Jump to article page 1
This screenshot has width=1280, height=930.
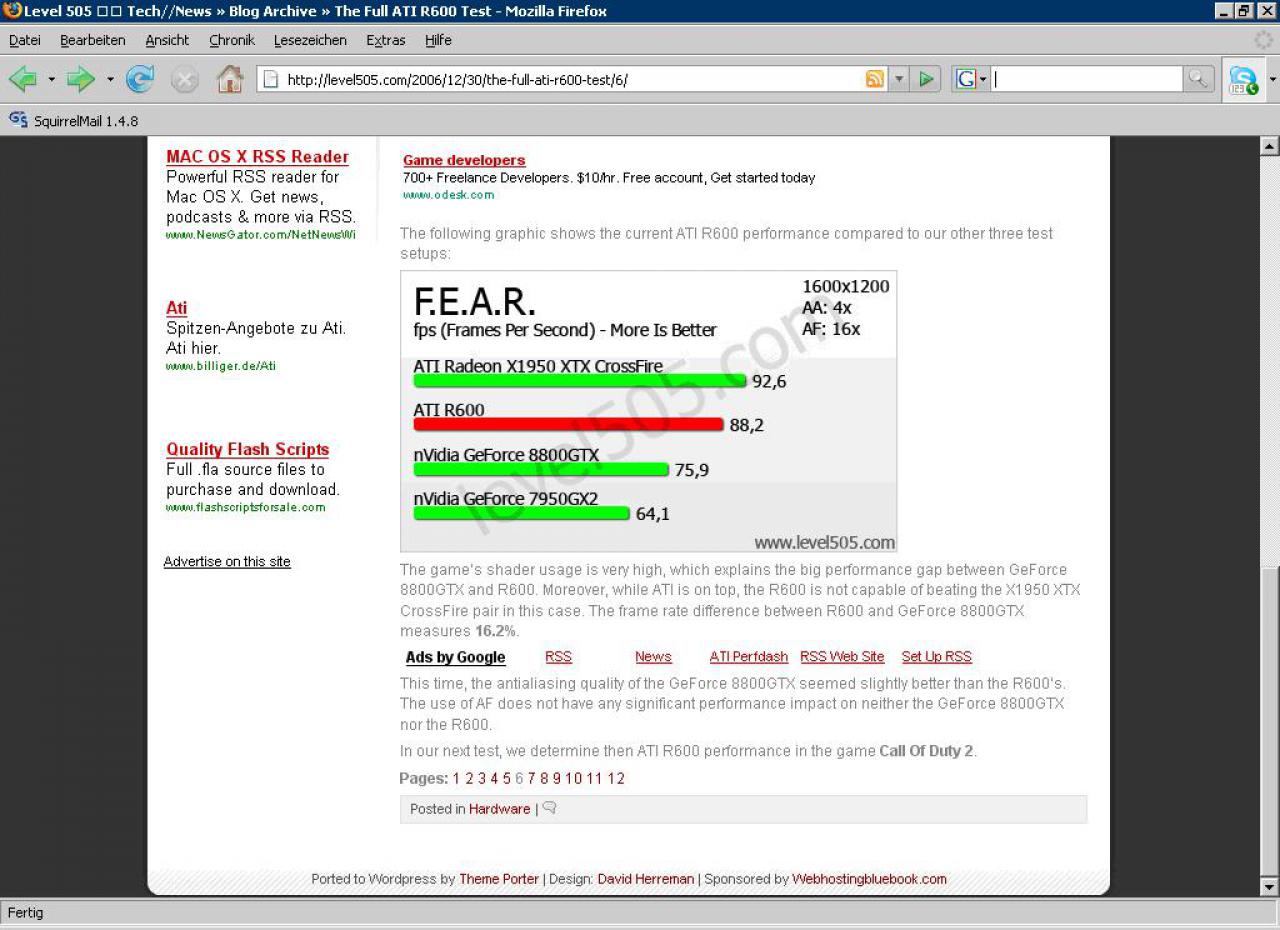pyautogui.click(x=456, y=778)
